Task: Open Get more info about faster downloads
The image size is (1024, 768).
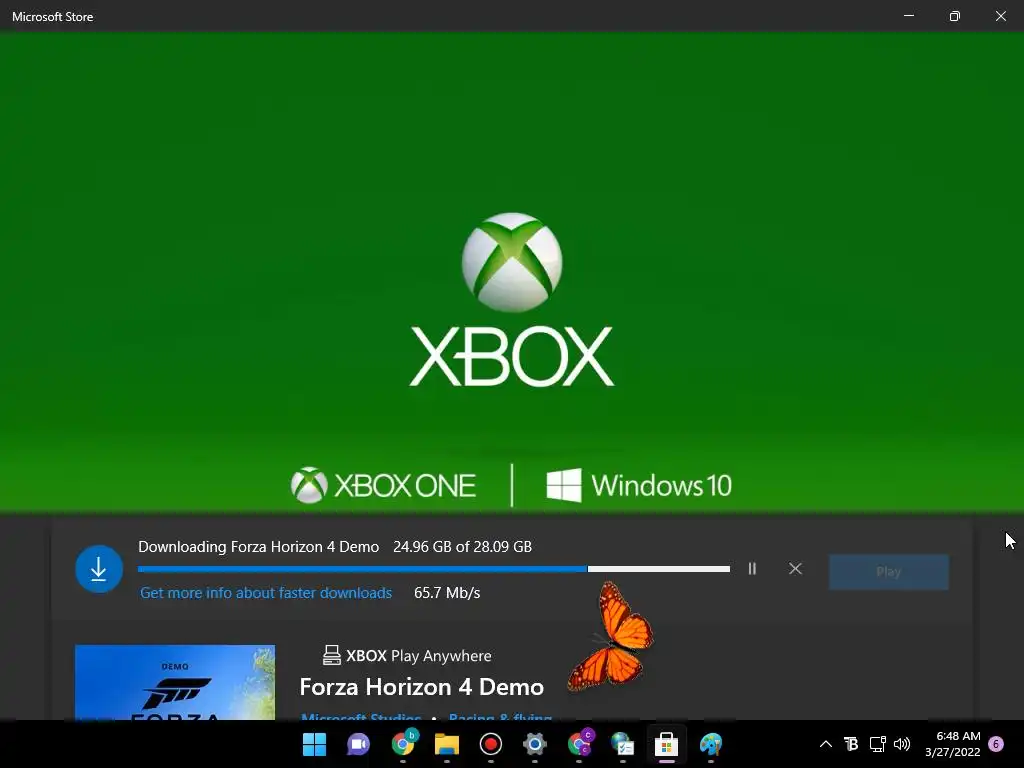Action: pyautogui.click(x=266, y=593)
